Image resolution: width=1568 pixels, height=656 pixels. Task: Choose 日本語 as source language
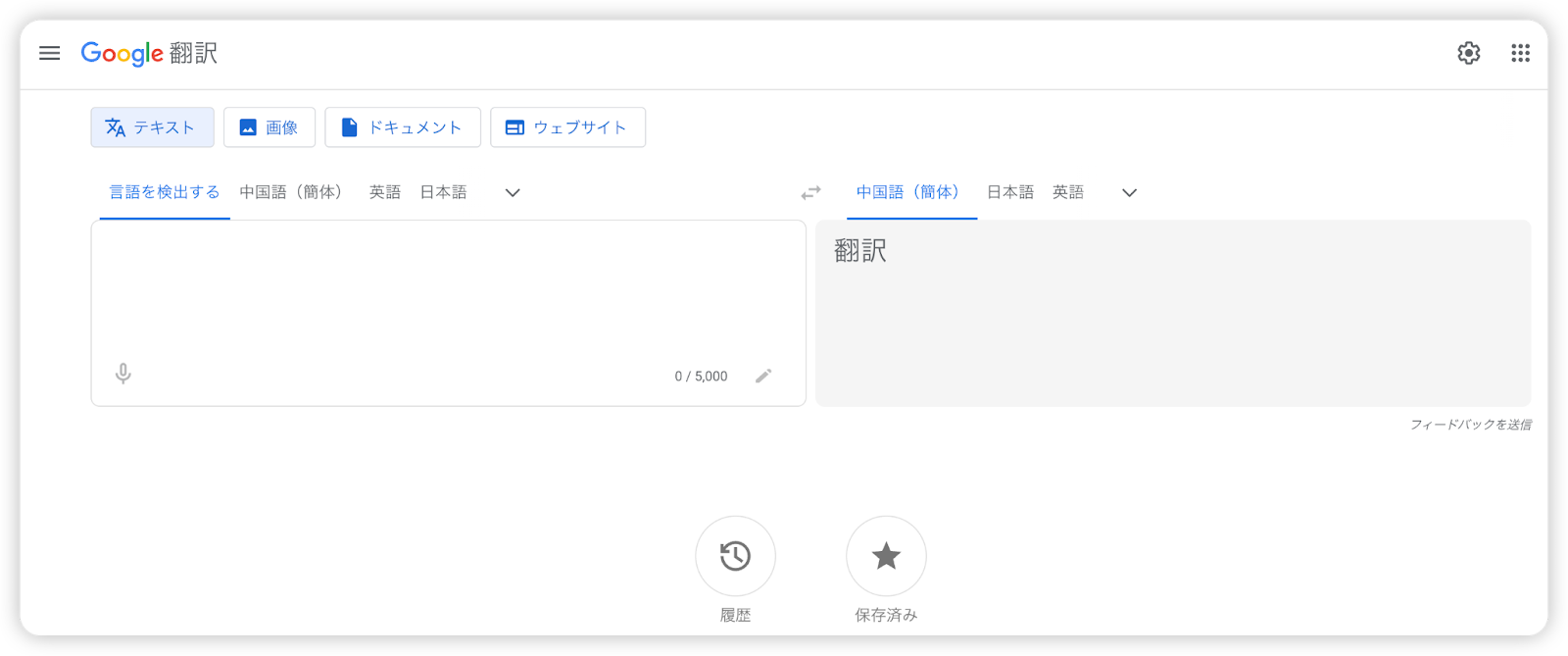443,192
